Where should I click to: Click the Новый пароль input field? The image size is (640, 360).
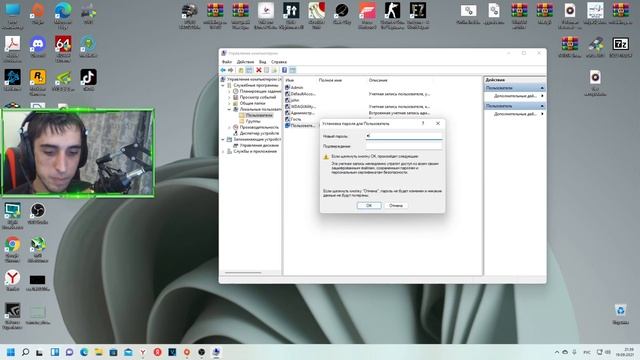pyautogui.click(x=404, y=136)
